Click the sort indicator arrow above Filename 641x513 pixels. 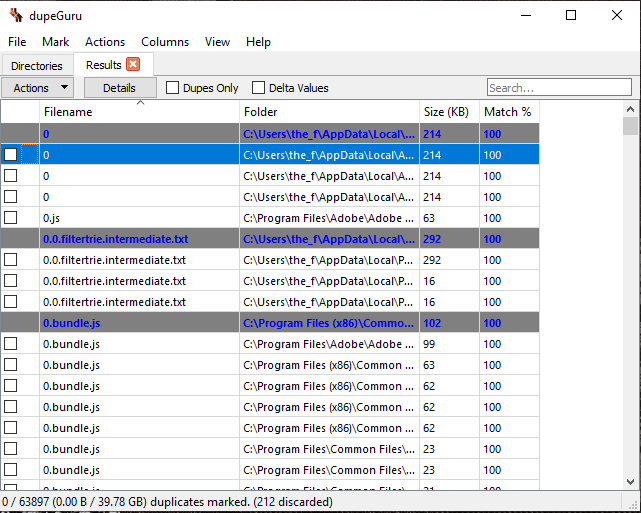140,103
